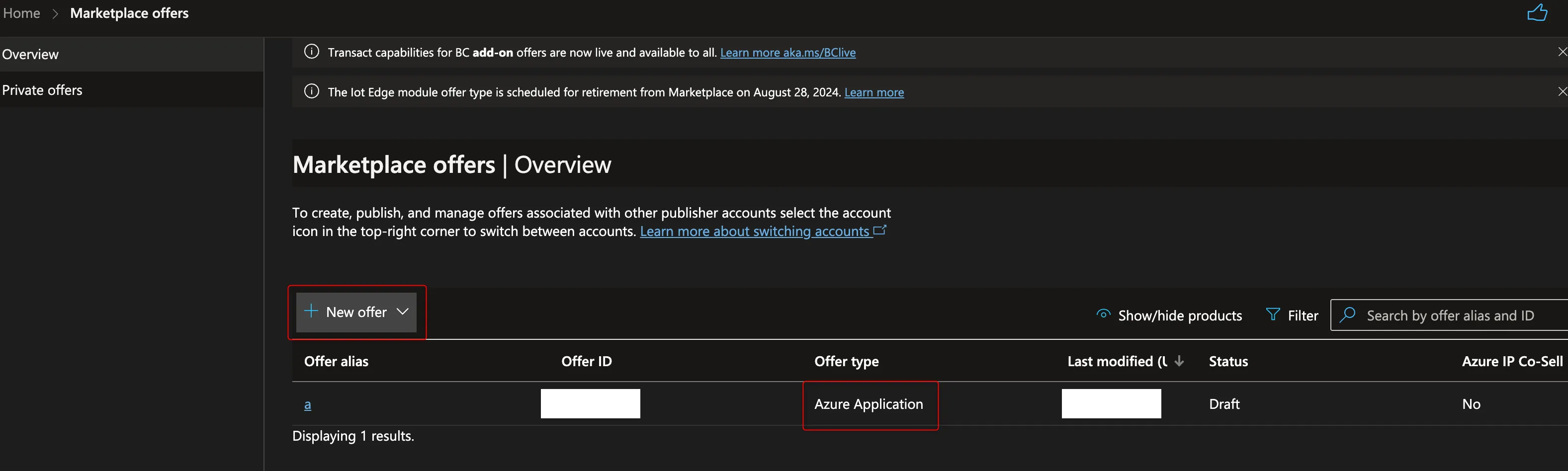Open Learn more aka.ms/BClive link

(787, 53)
